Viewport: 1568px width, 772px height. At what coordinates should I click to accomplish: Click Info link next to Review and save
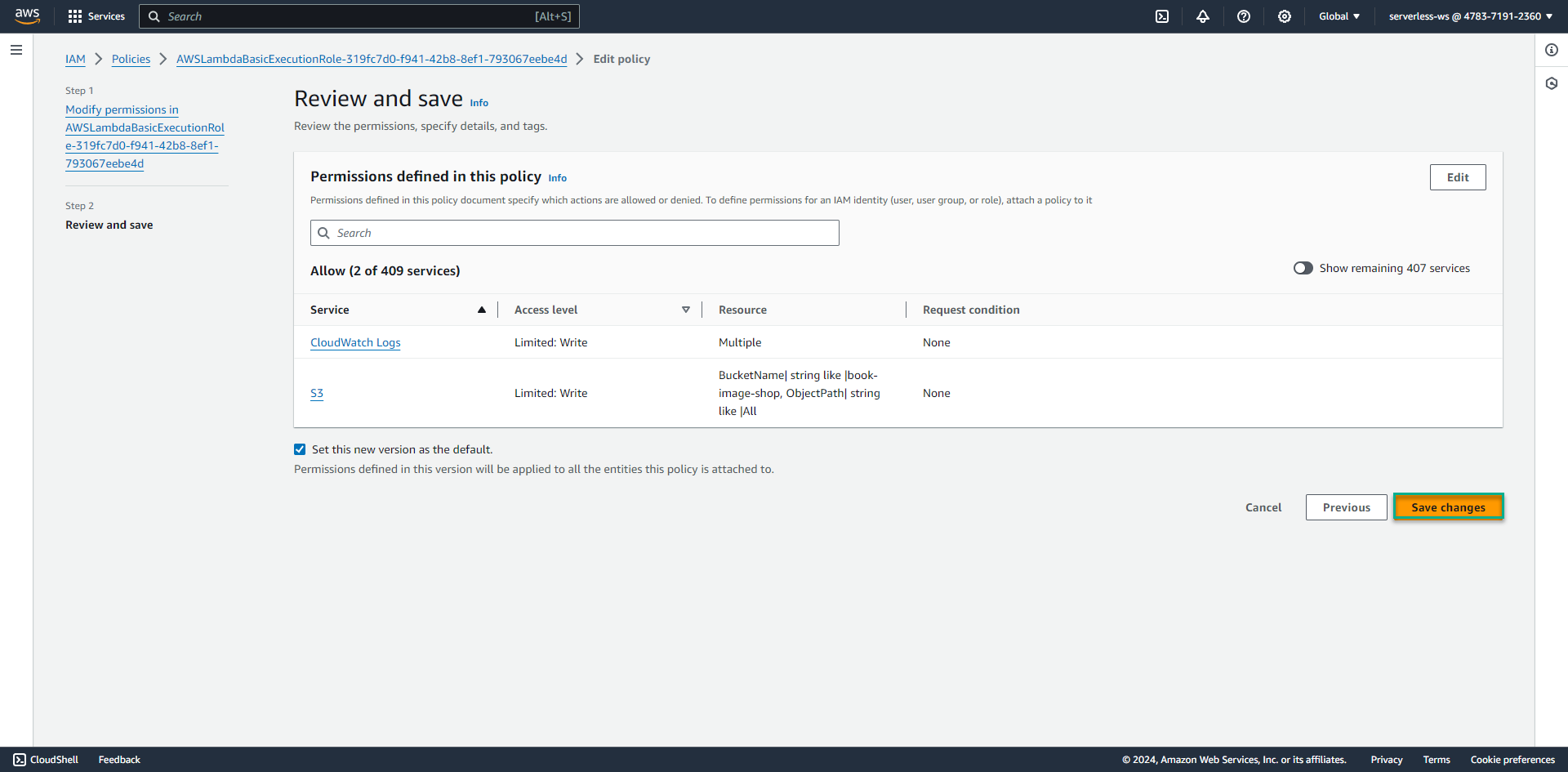point(479,103)
